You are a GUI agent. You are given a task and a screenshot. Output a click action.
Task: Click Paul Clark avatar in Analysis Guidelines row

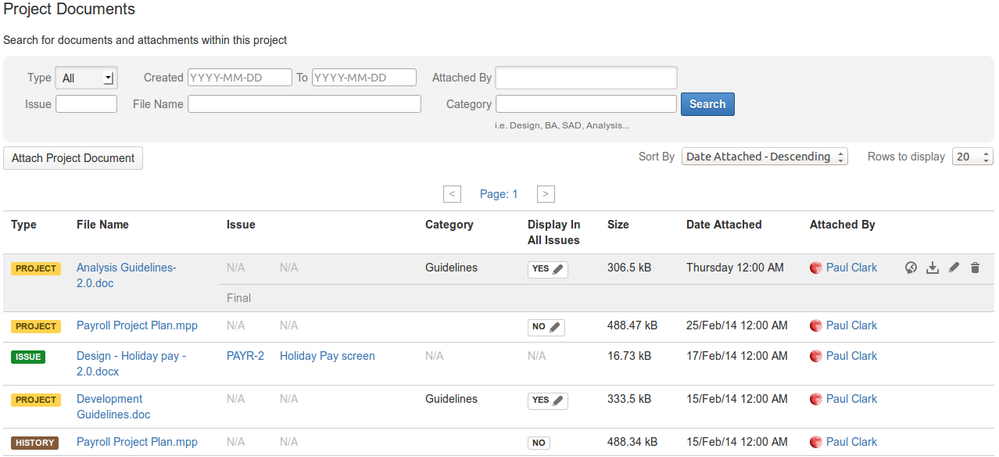pos(816,268)
